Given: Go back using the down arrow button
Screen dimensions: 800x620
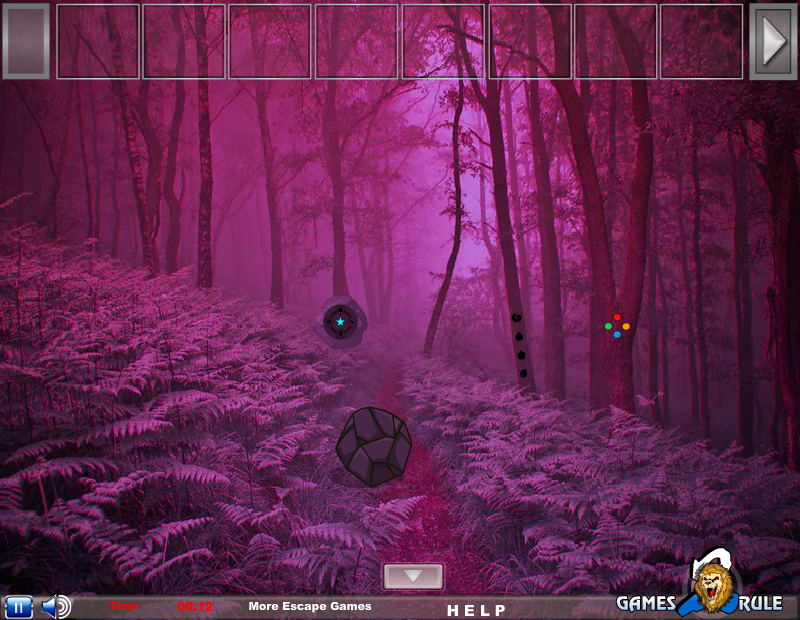Looking at the screenshot, I should click(x=413, y=576).
